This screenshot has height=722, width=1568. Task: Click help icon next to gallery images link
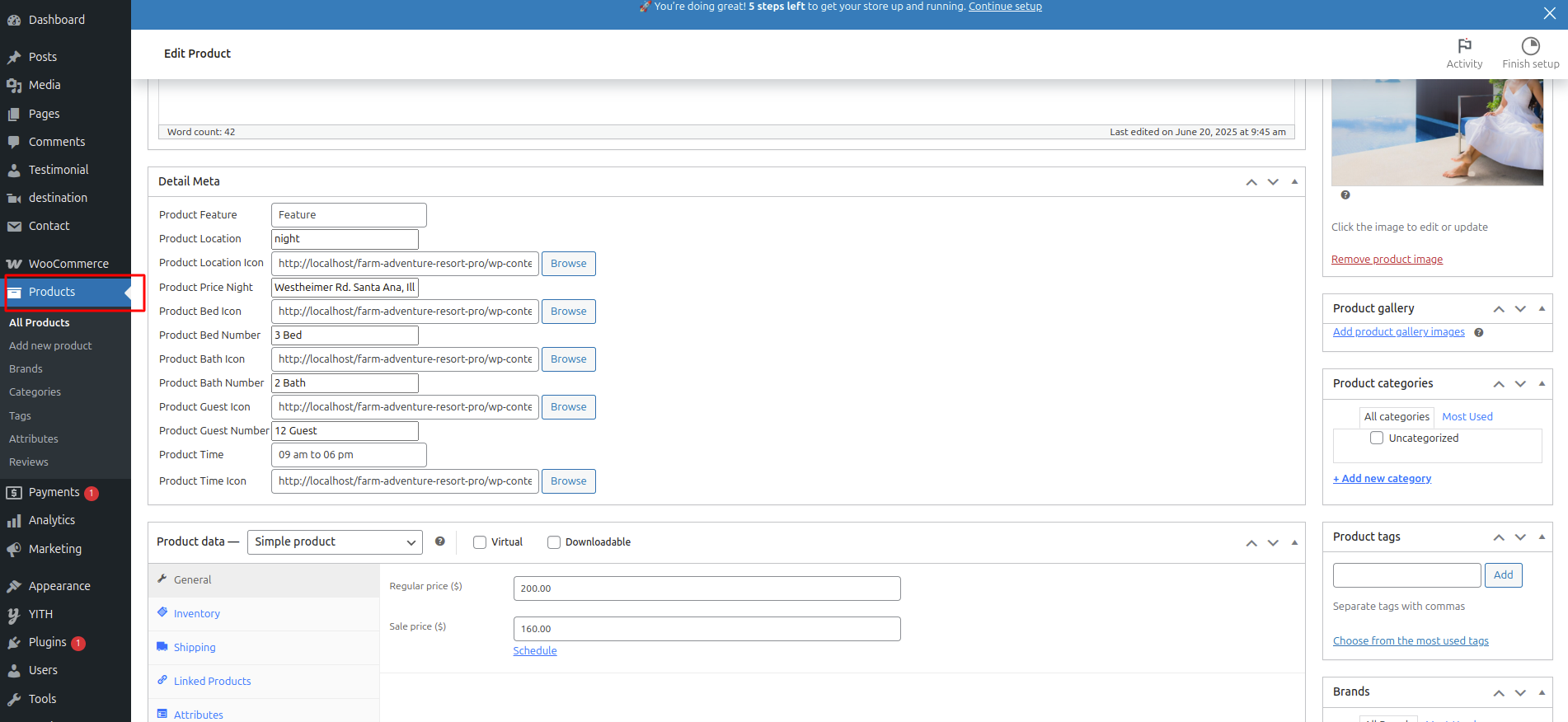(1479, 333)
